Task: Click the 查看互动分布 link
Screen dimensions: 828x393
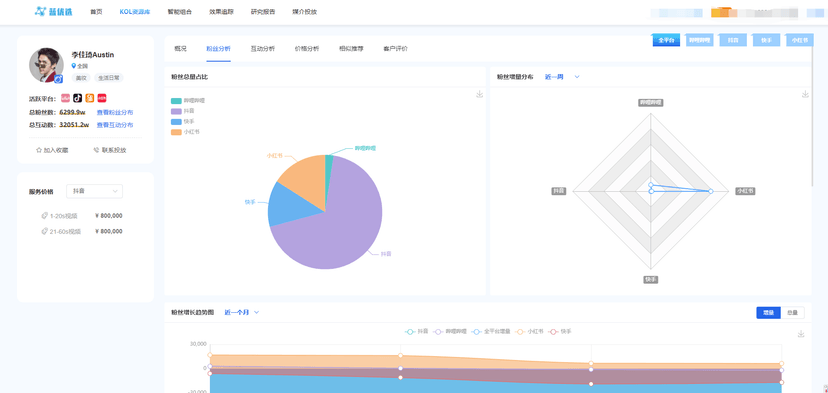Action: pos(115,125)
